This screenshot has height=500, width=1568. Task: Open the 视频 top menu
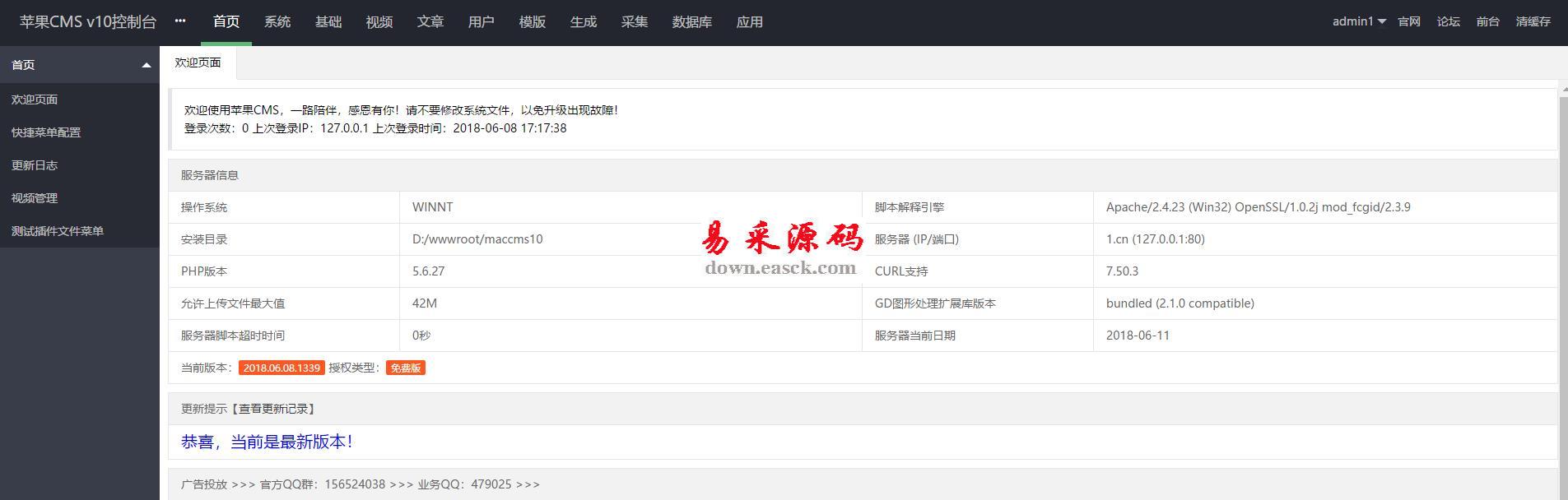[379, 22]
